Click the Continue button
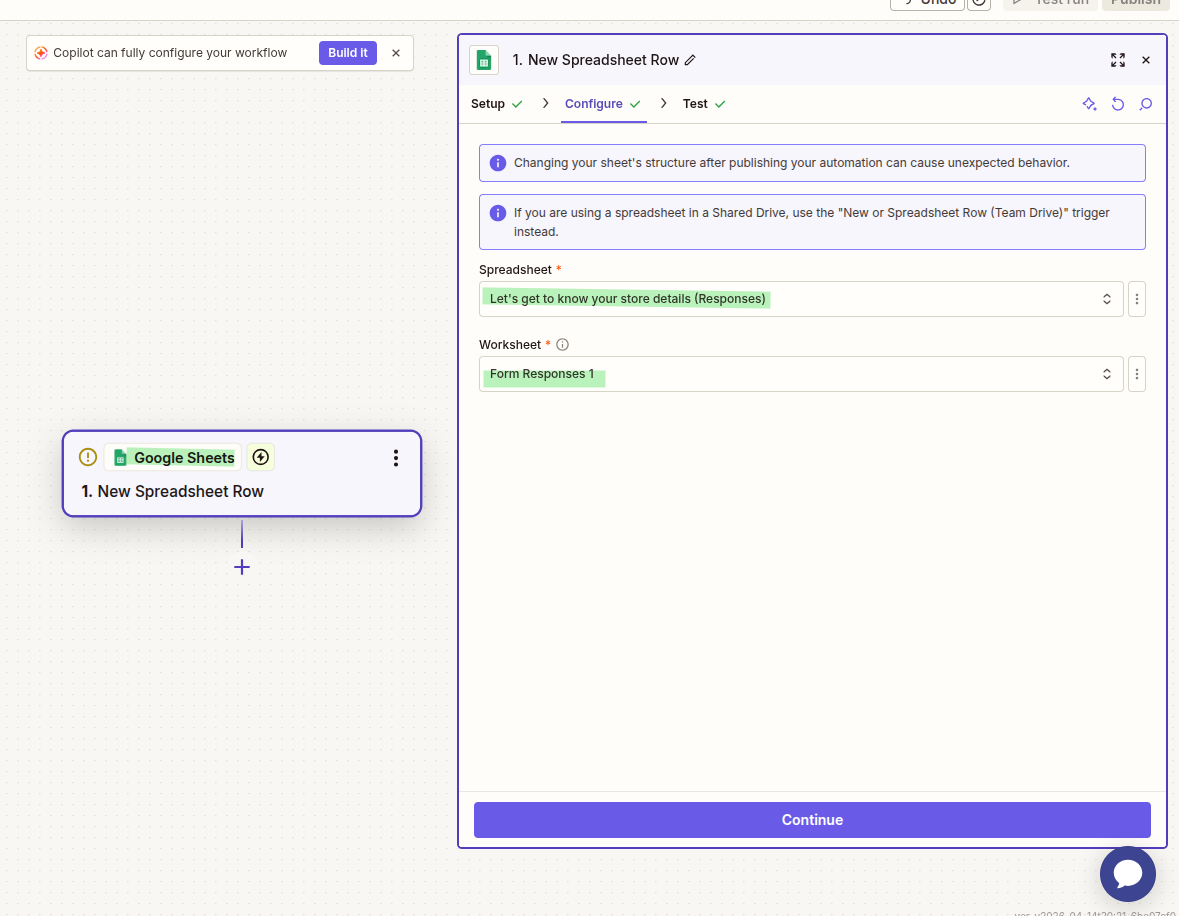The image size is (1179, 916). [x=812, y=820]
